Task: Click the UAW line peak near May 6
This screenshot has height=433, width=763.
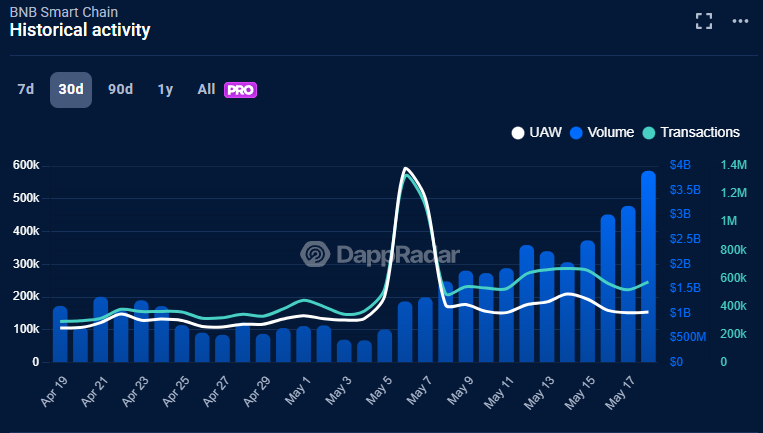Action: (405, 169)
